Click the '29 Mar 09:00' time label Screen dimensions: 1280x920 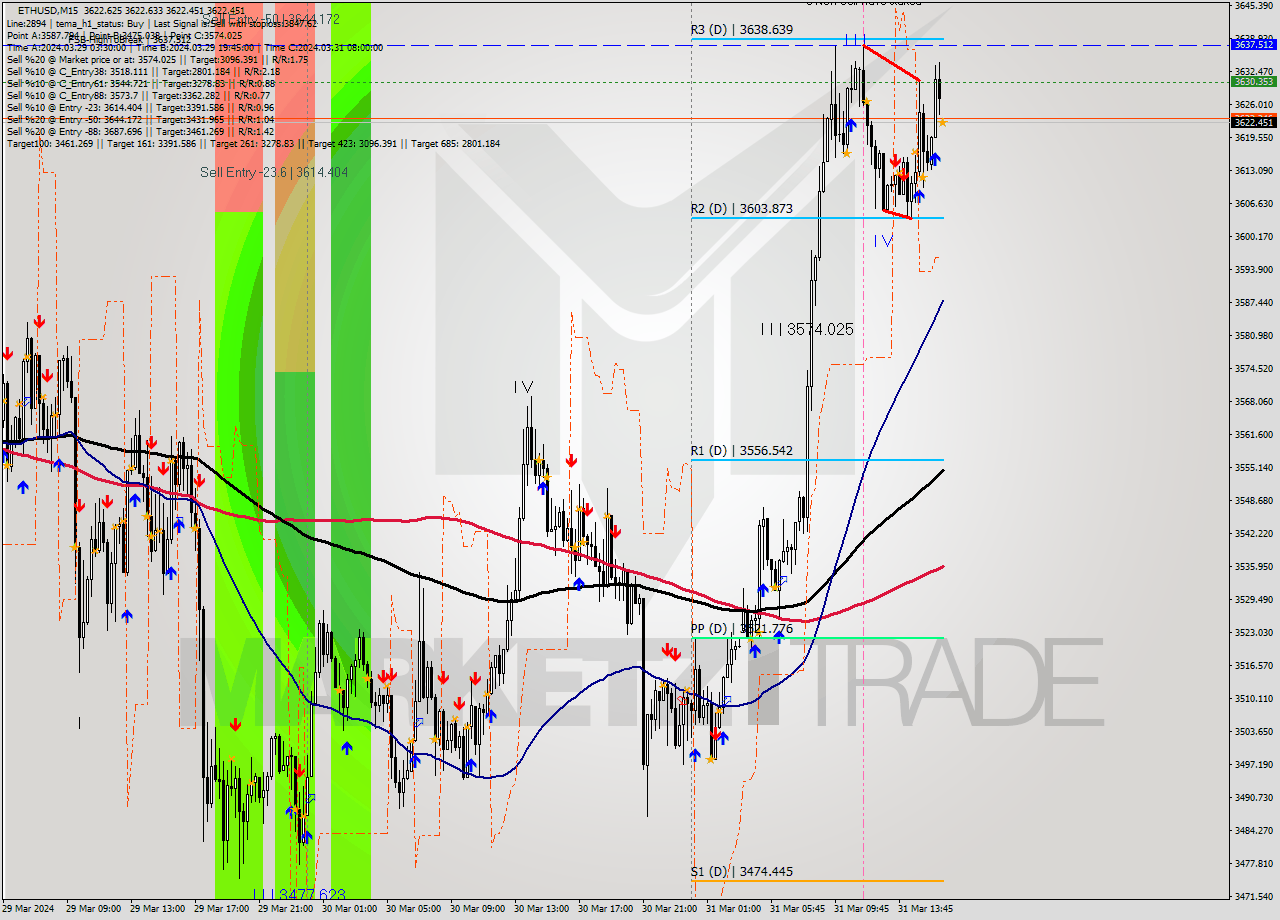click(94, 909)
